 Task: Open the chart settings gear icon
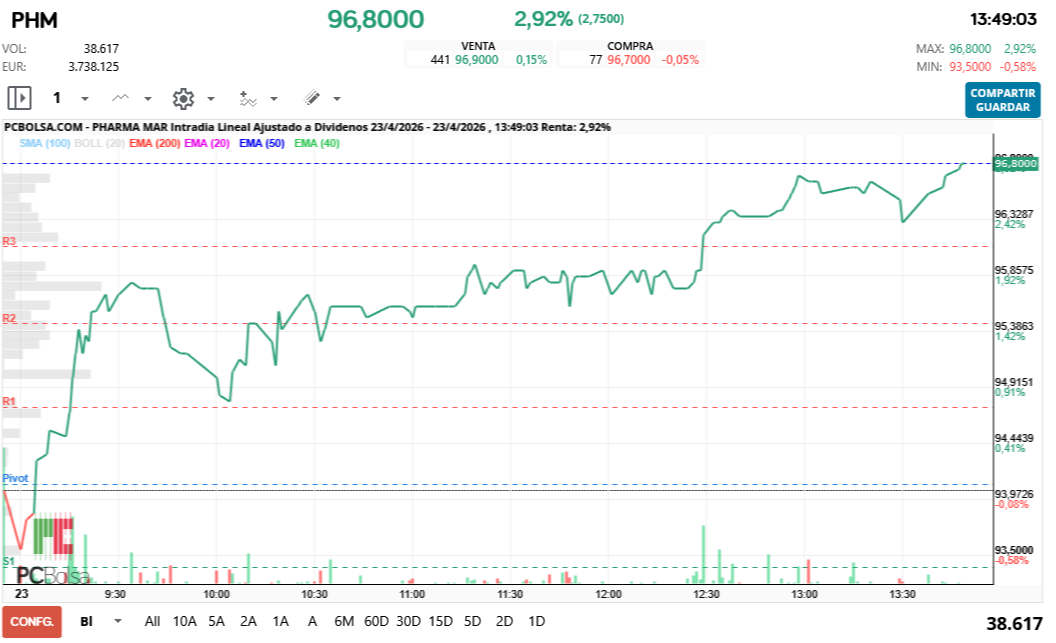(185, 97)
